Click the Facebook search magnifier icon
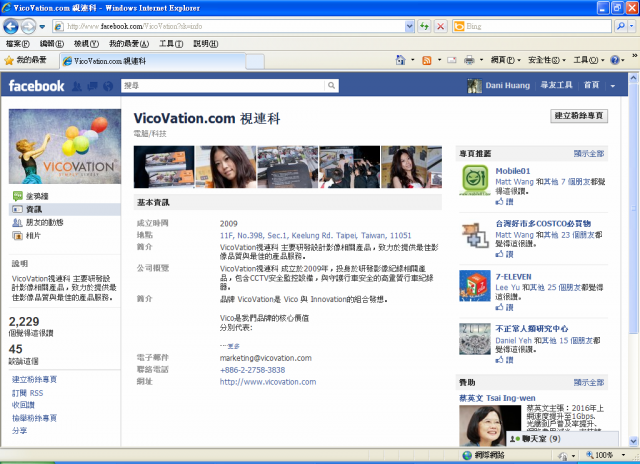This screenshot has height=464, width=640. point(331,86)
